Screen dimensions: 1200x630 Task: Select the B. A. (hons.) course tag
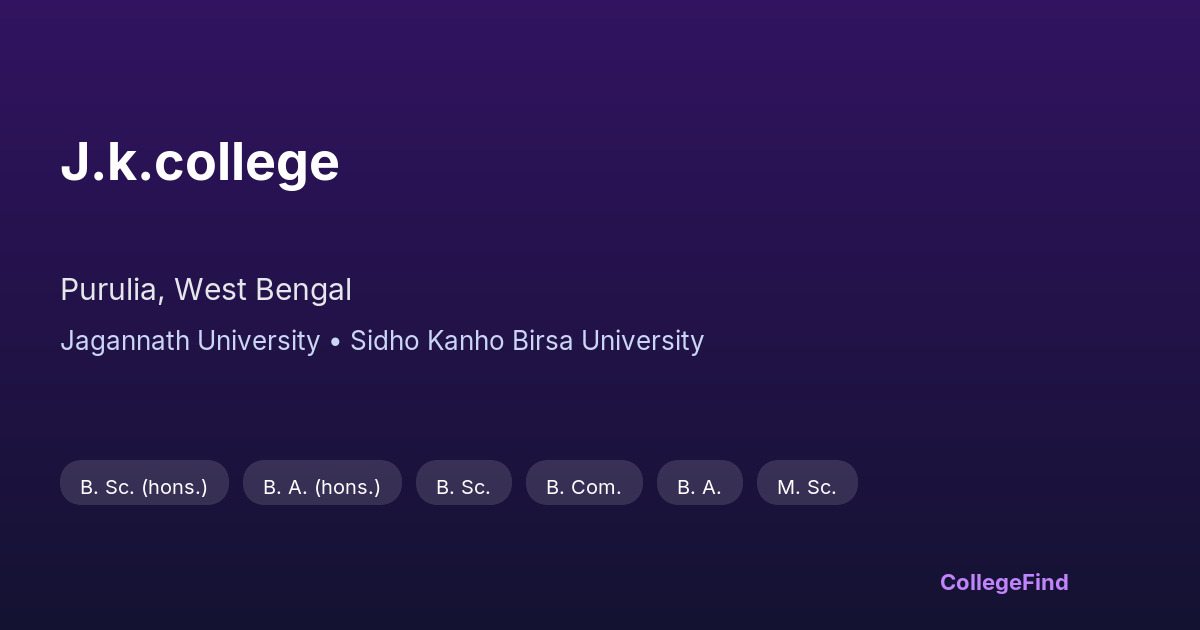pyautogui.click(x=322, y=487)
